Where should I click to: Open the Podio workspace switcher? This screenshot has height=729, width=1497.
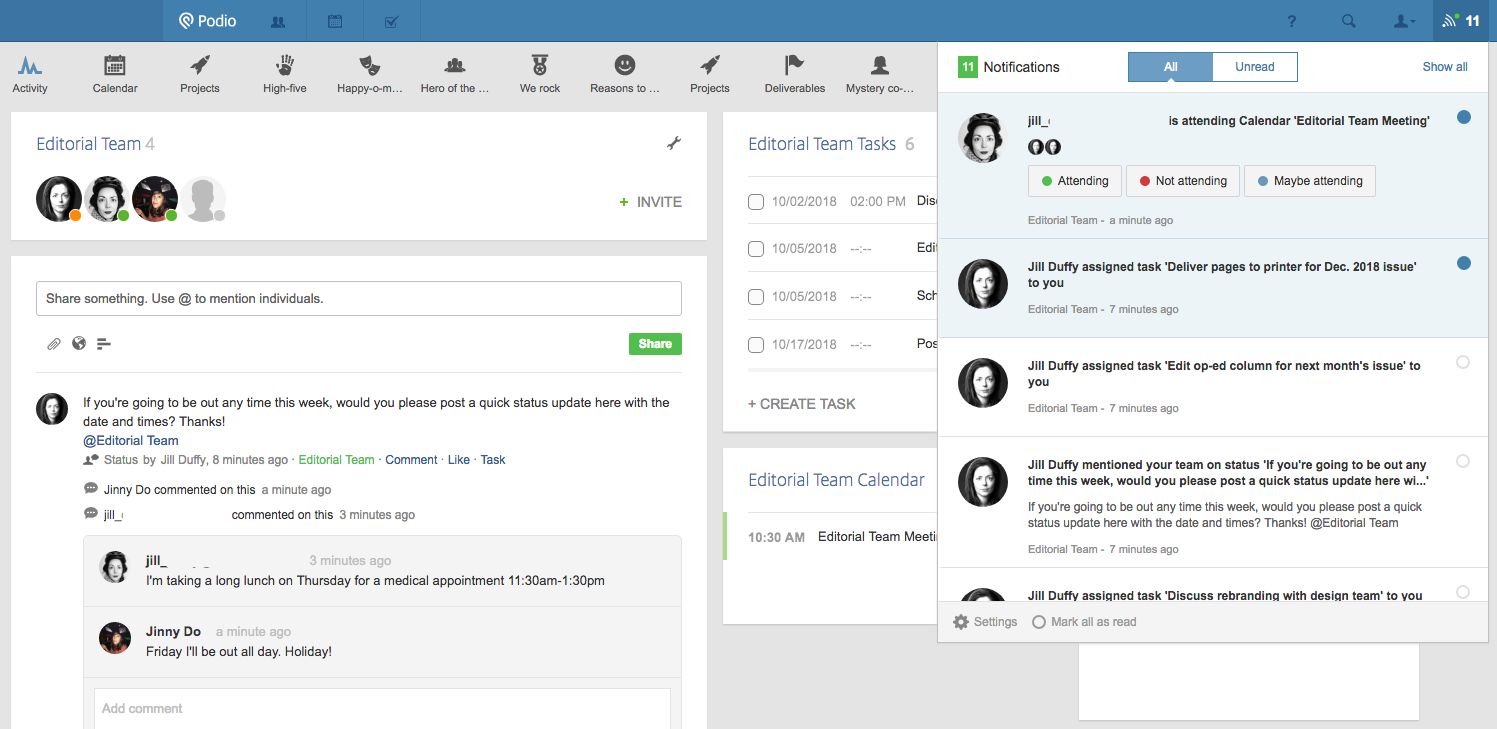208,21
